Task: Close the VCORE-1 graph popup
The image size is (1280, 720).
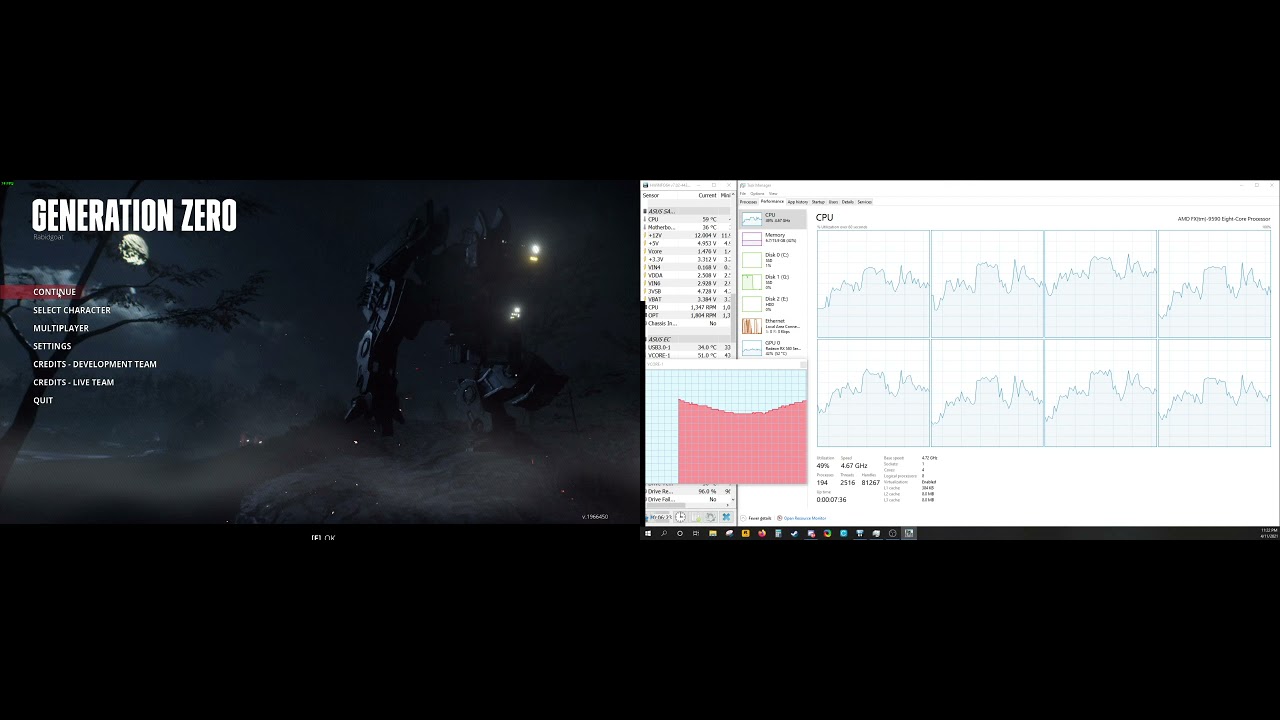Action: pyautogui.click(x=803, y=365)
